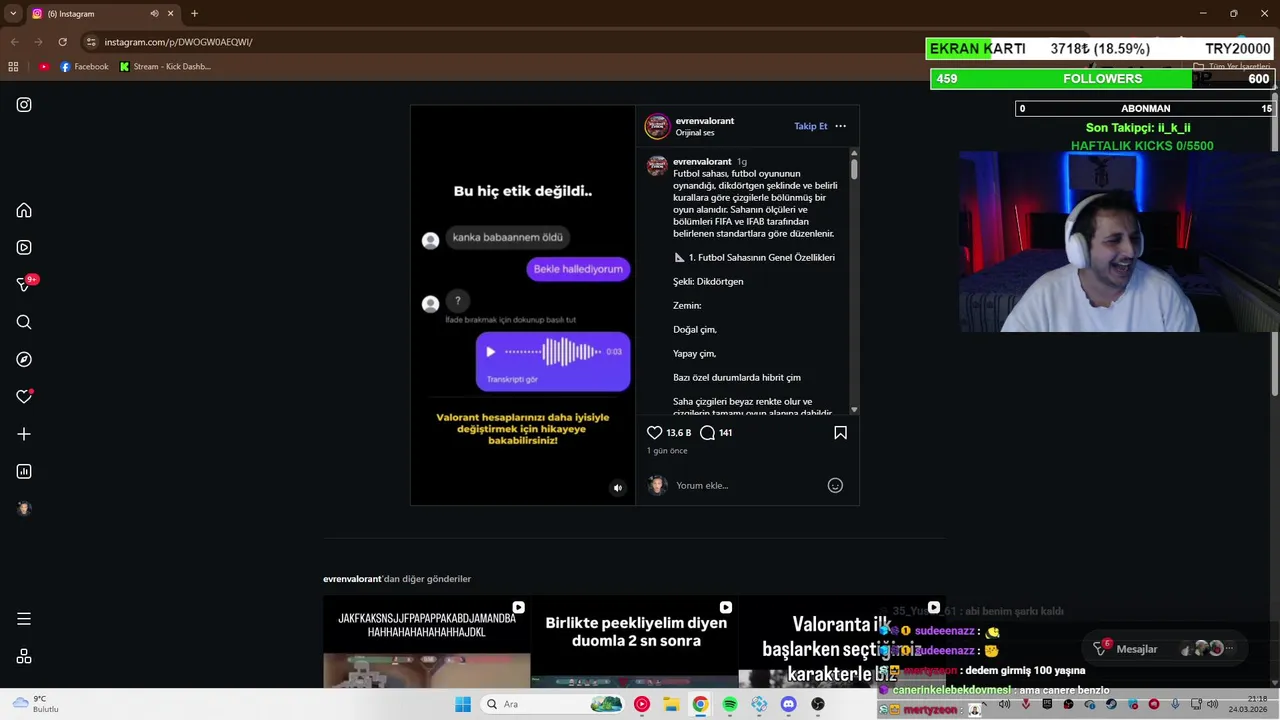Viewport: 1280px width, 720px height.
Task: Focus the Yorum ekle comment field
Action: (x=745, y=485)
